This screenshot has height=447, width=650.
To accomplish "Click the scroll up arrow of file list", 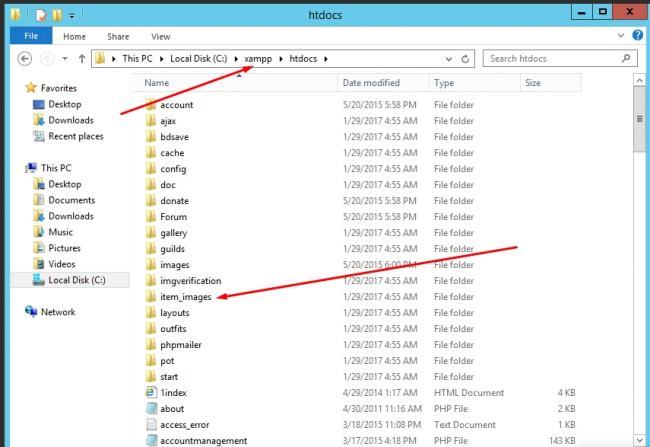I will 639,80.
